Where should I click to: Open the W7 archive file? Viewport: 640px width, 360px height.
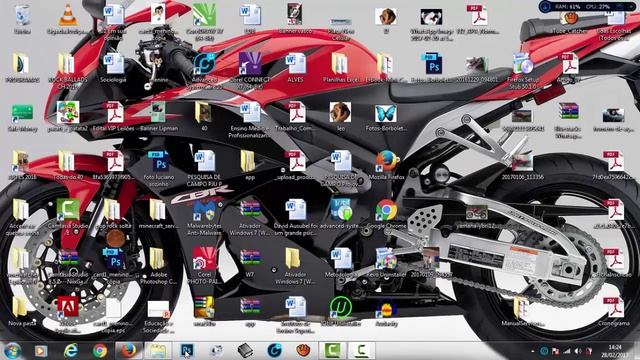(250, 258)
